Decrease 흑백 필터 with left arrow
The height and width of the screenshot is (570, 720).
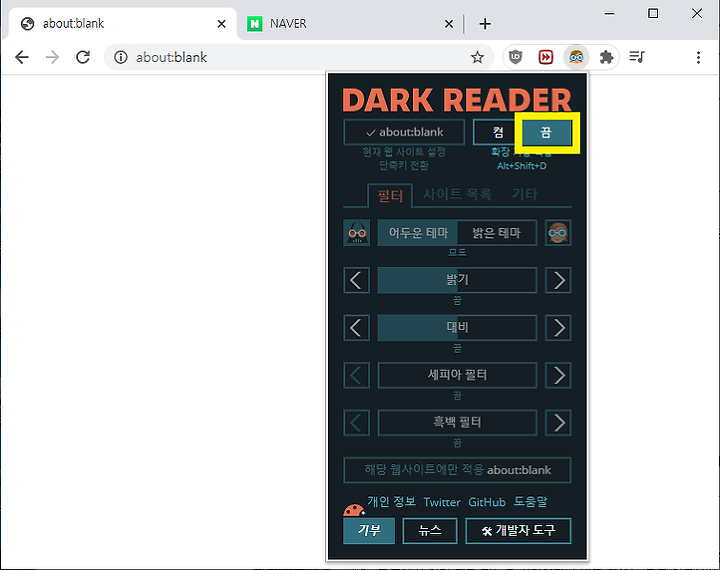click(357, 423)
